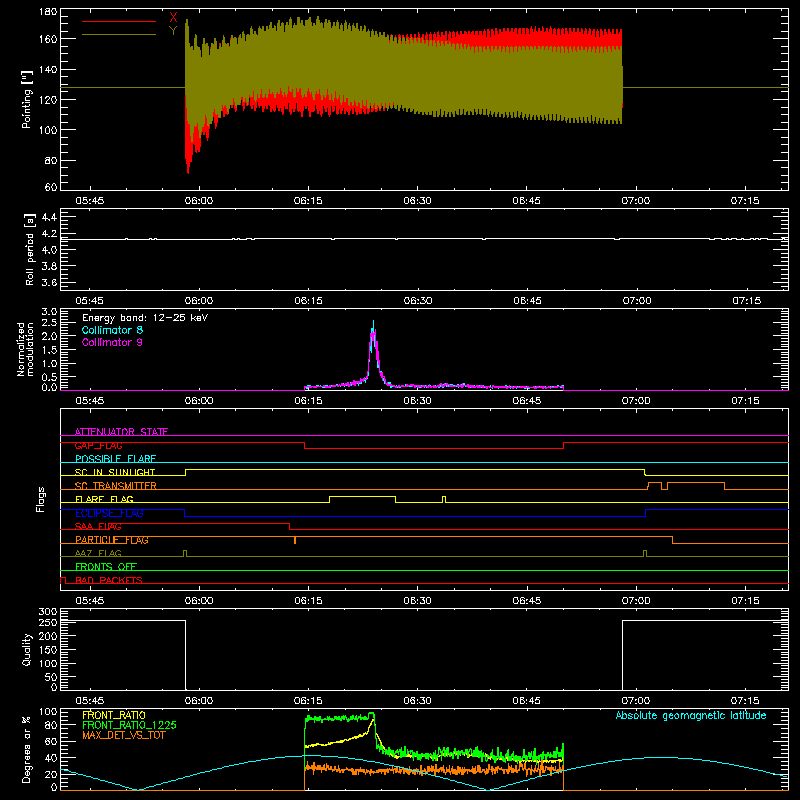Click the BAD_PACKETS label

[109, 580]
